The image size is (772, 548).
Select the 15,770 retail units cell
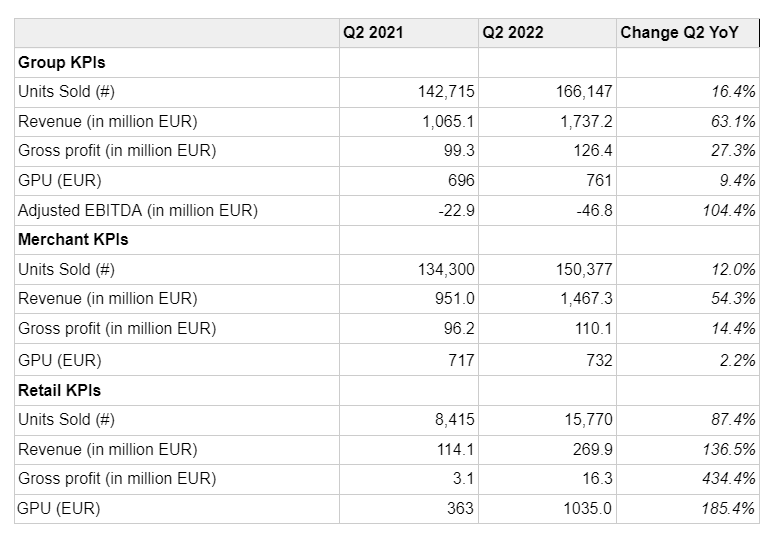pos(590,420)
